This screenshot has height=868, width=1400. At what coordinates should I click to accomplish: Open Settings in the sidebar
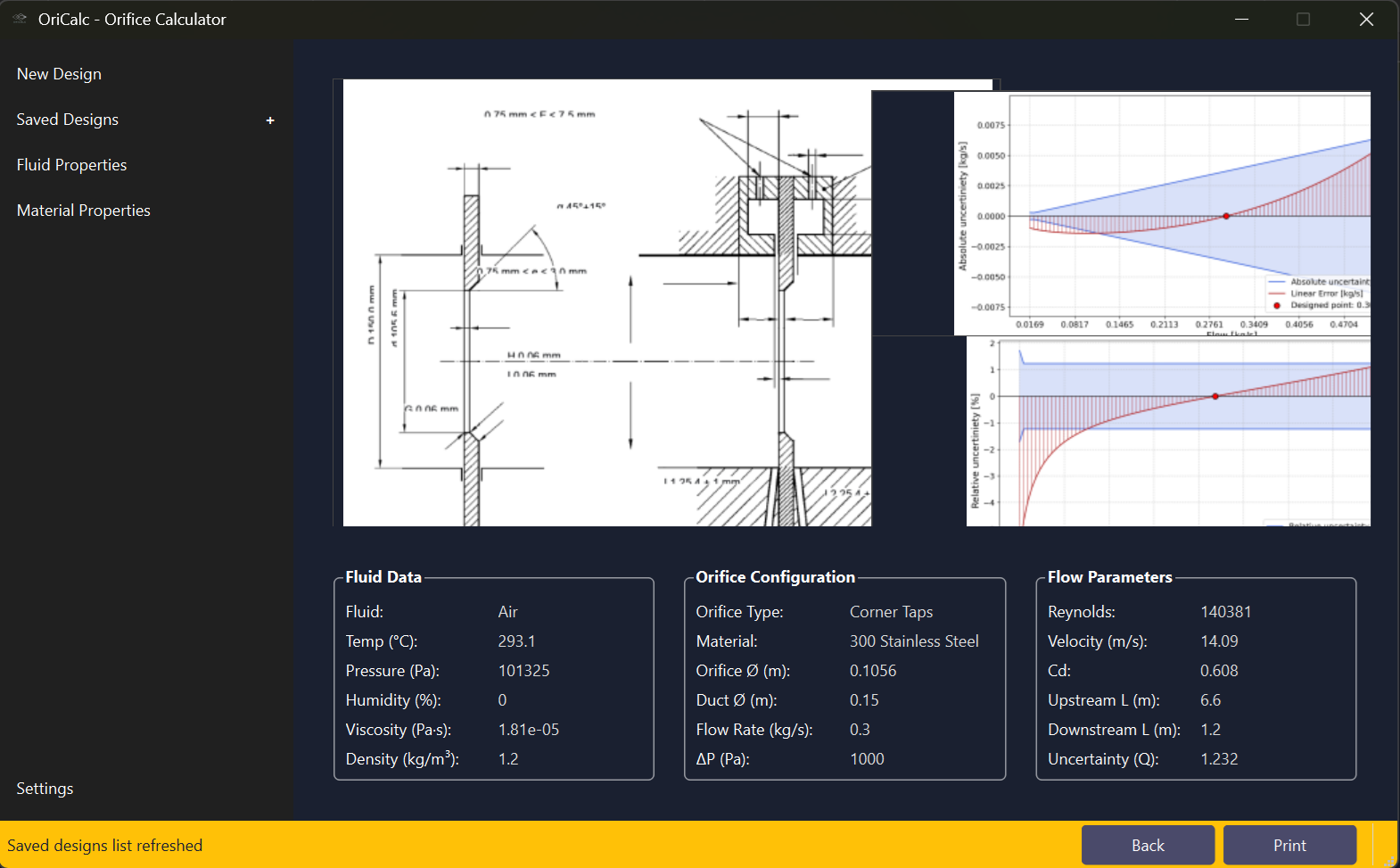[x=45, y=789]
